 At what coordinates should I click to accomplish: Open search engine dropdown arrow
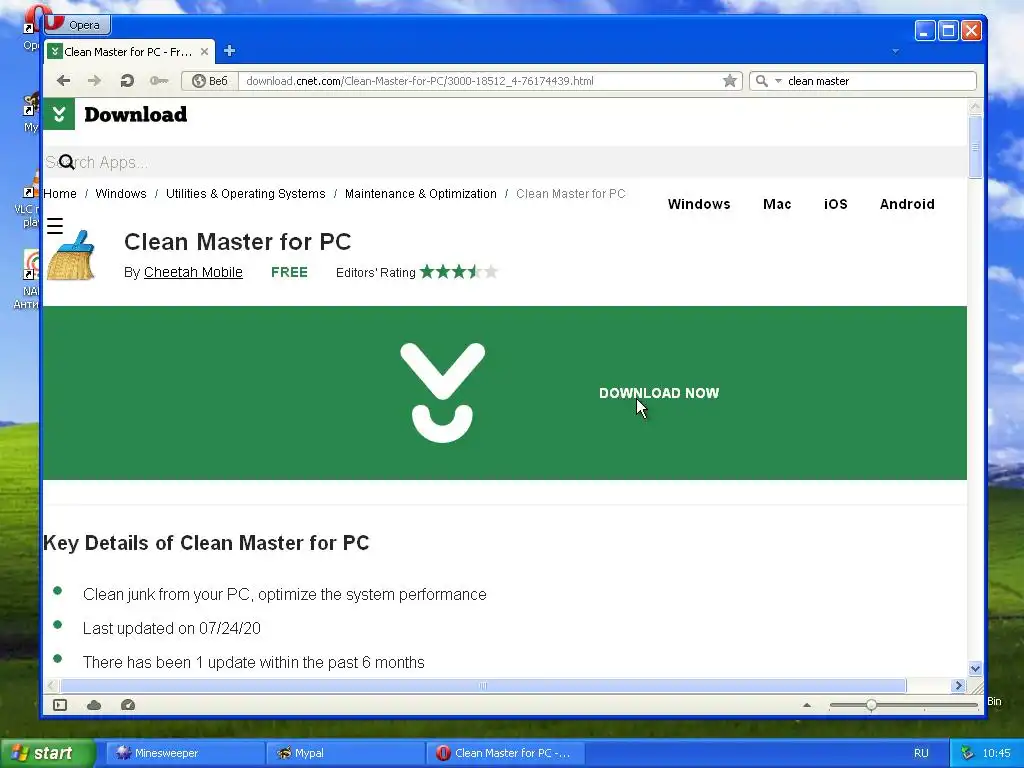(x=778, y=81)
